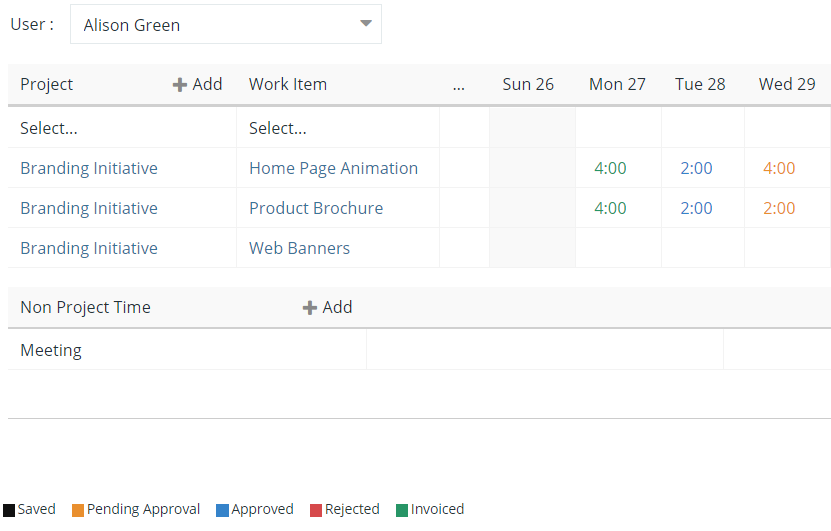This screenshot has height=531, width=831.
Task: Open Branding Initiative project in the Web Banners row
Action: coord(89,248)
